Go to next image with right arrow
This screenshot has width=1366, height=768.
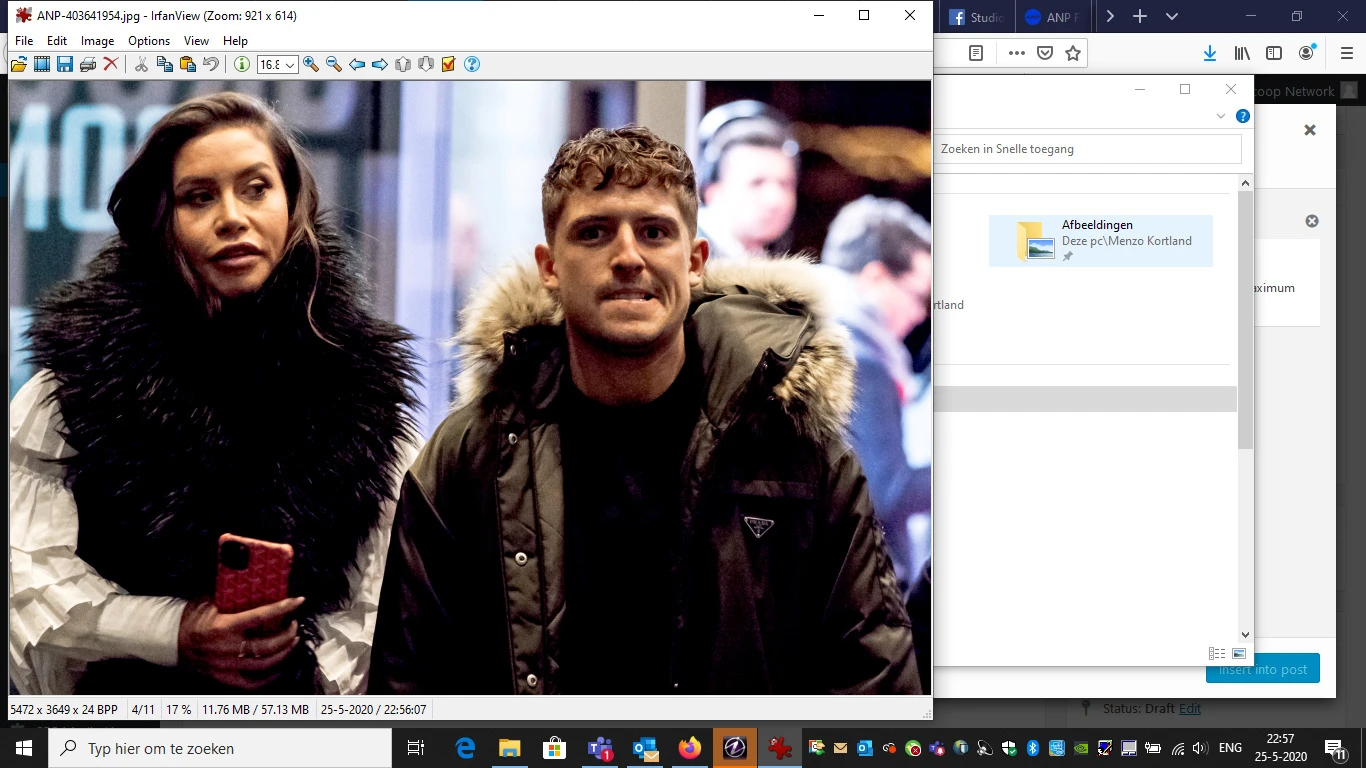coord(380,65)
